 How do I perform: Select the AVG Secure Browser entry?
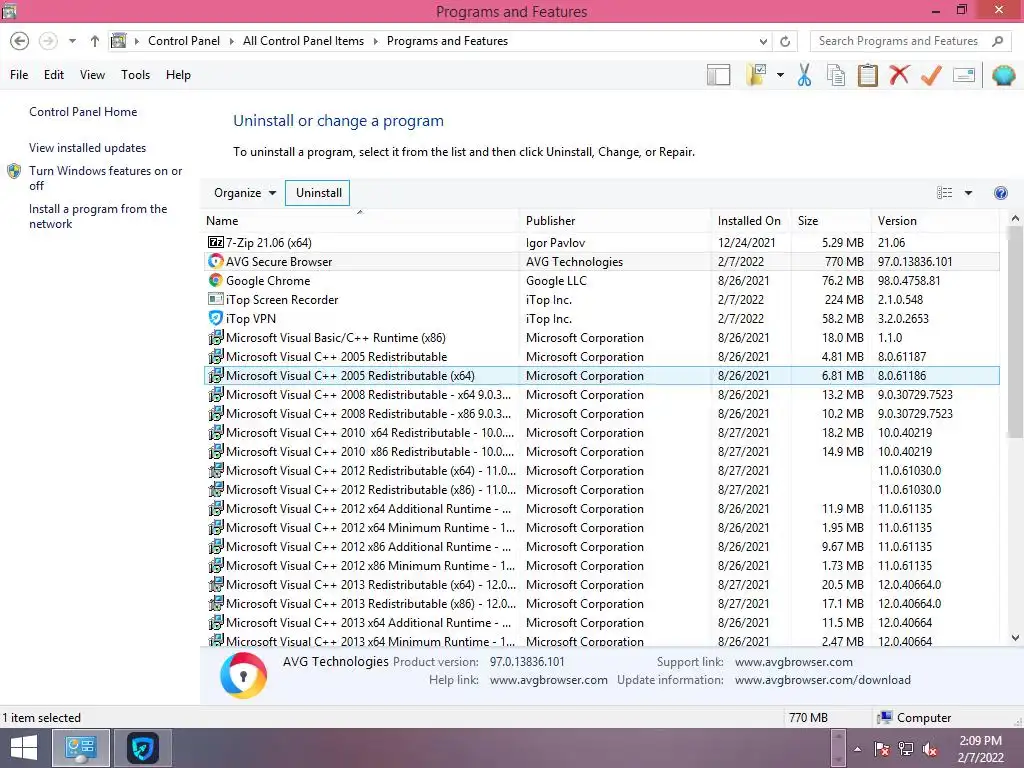(x=601, y=261)
